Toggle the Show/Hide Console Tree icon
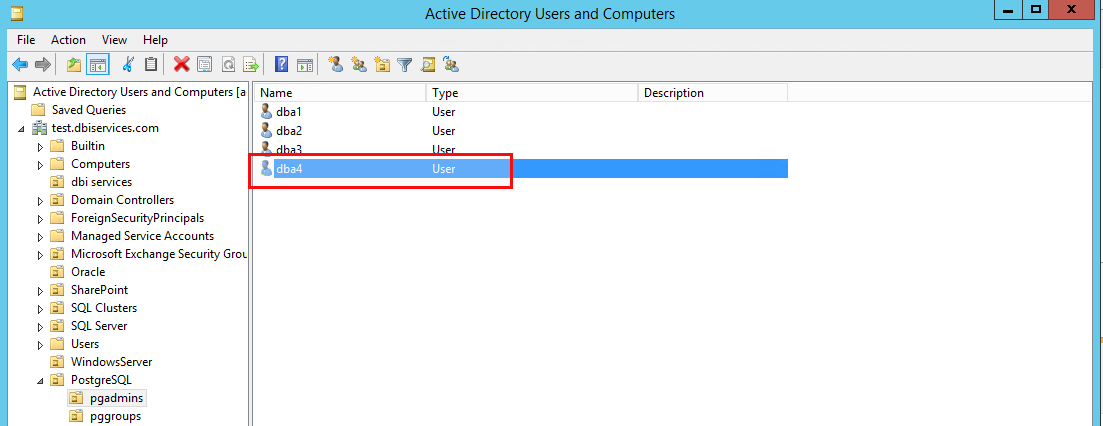 click(97, 65)
